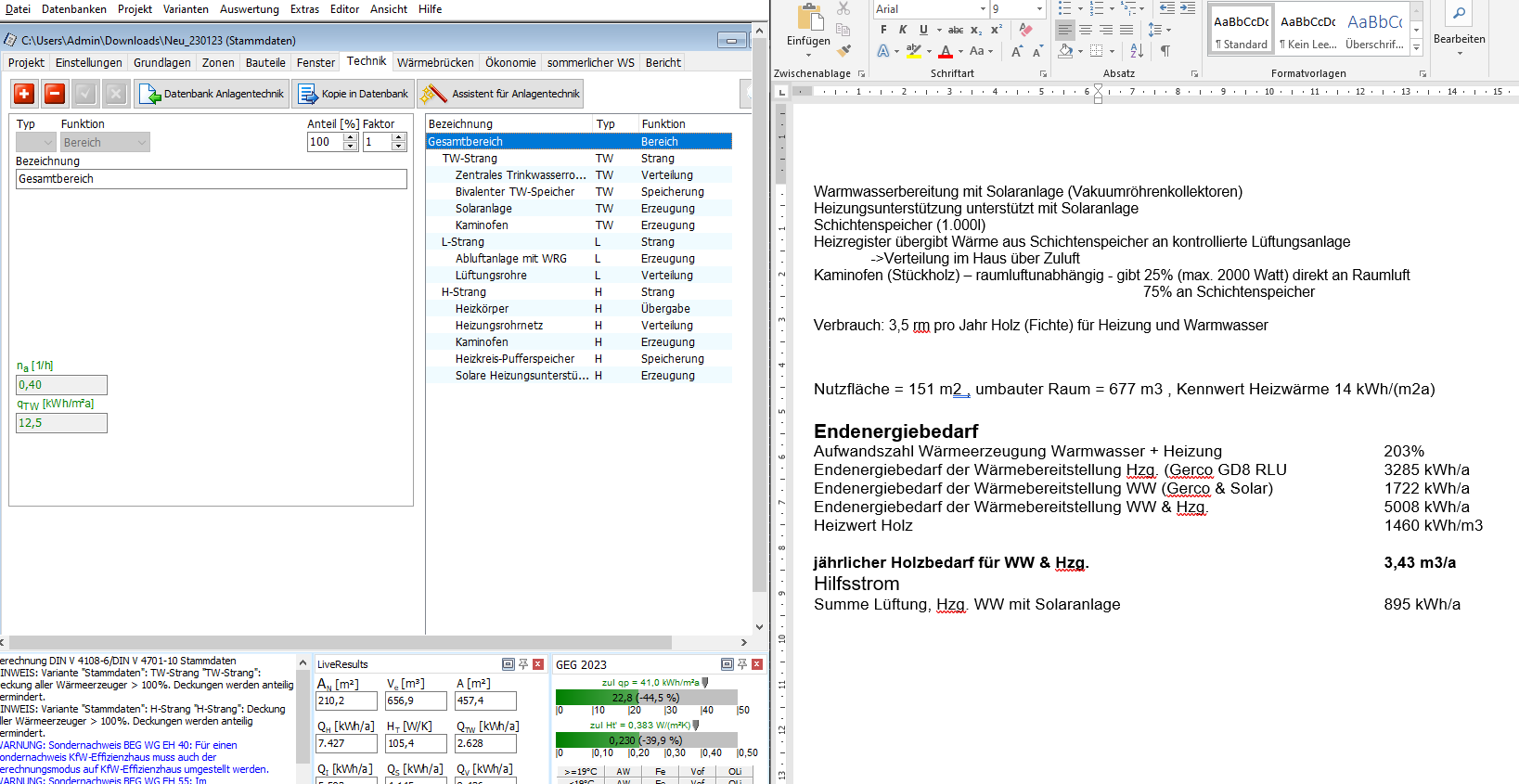Click the Word format painter brush icon

point(843,51)
